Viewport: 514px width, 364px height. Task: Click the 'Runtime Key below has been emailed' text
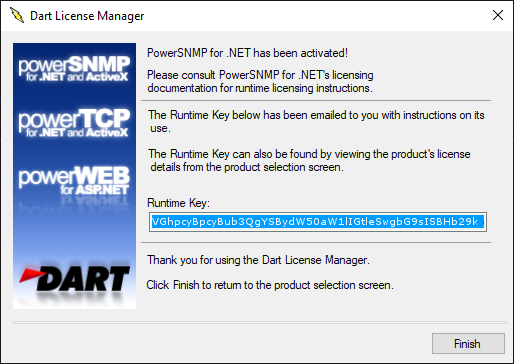pyautogui.click(x=316, y=121)
